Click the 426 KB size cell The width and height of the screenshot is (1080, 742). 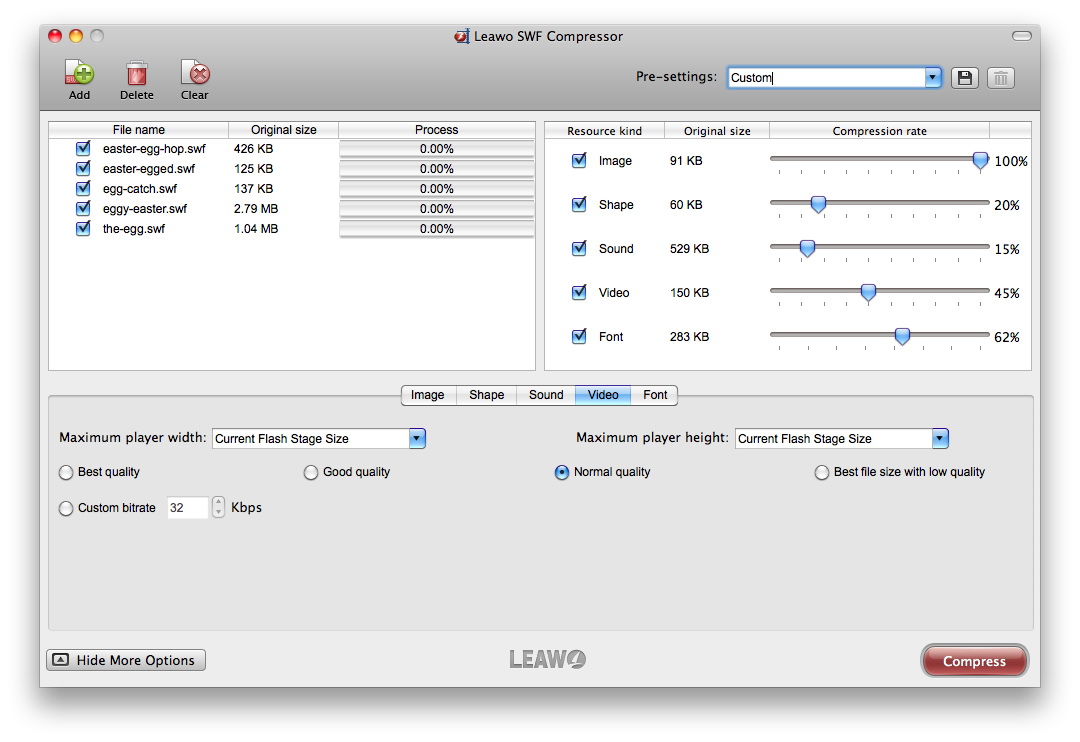[x=253, y=149]
